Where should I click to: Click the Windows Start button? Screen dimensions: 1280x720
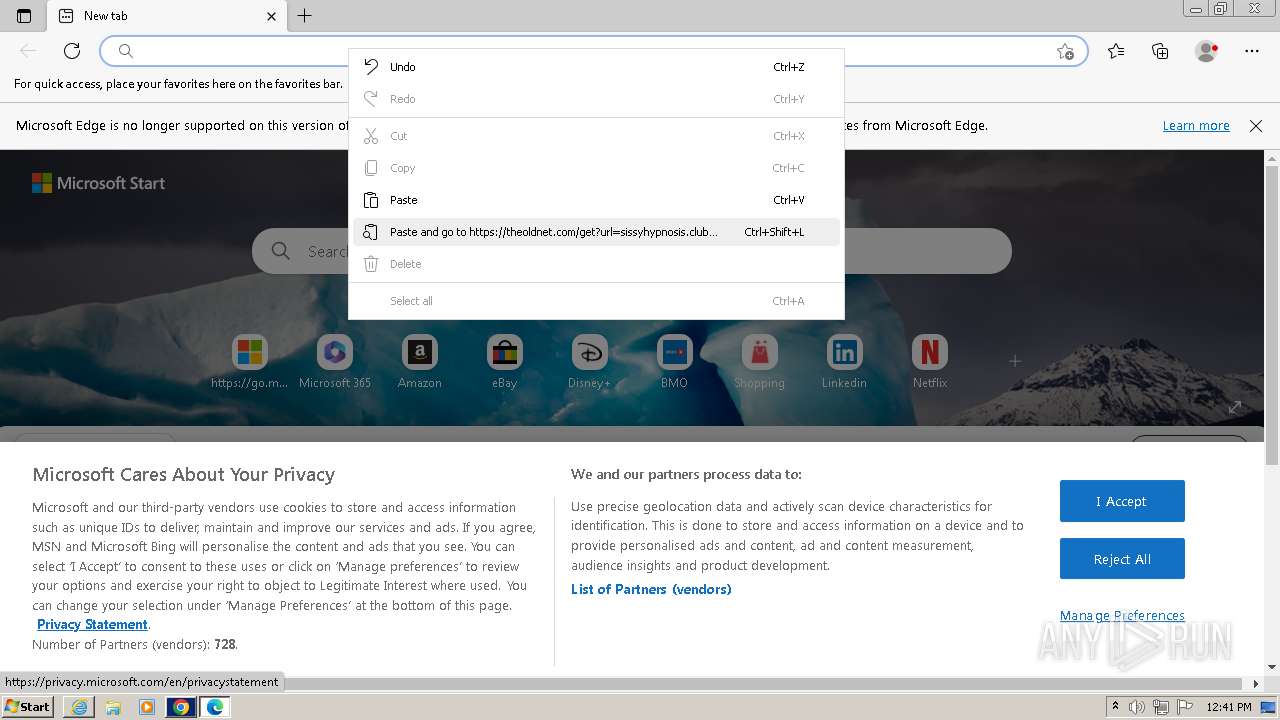(28, 706)
